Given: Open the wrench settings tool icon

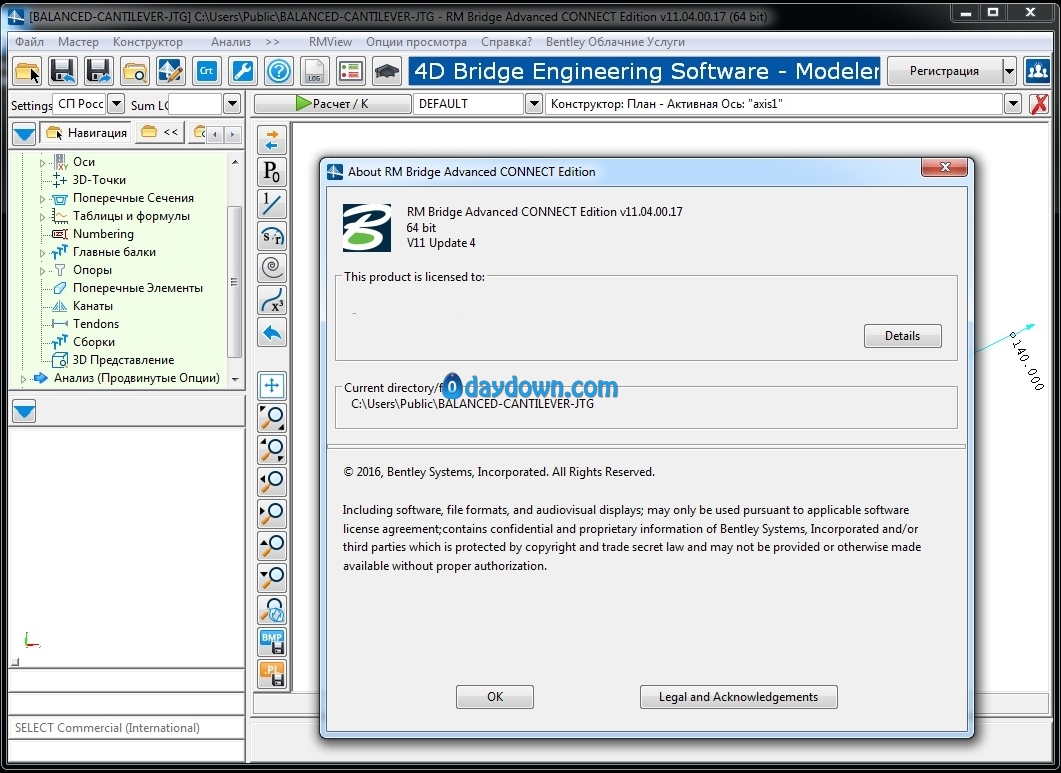Looking at the screenshot, I should [x=243, y=71].
